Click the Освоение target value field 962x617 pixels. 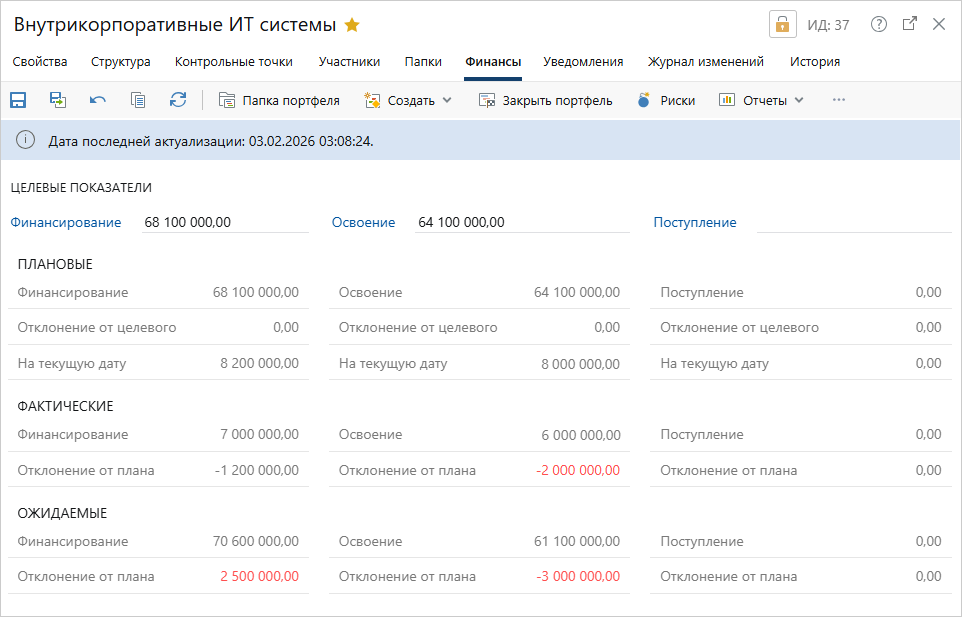click(x=521, y=223)
